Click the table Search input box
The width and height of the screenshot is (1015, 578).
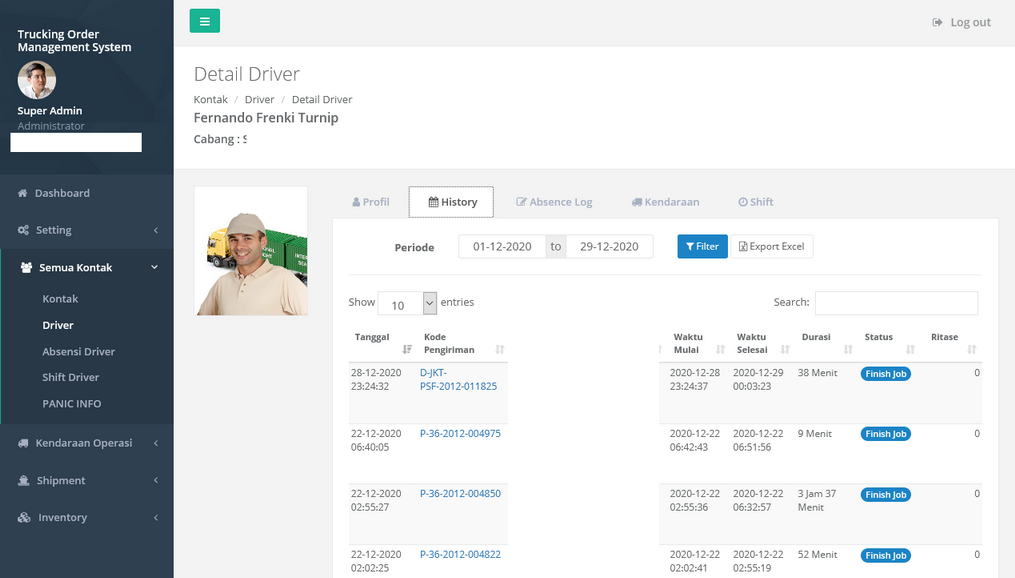pyautogui.click(x=896, y=303)
